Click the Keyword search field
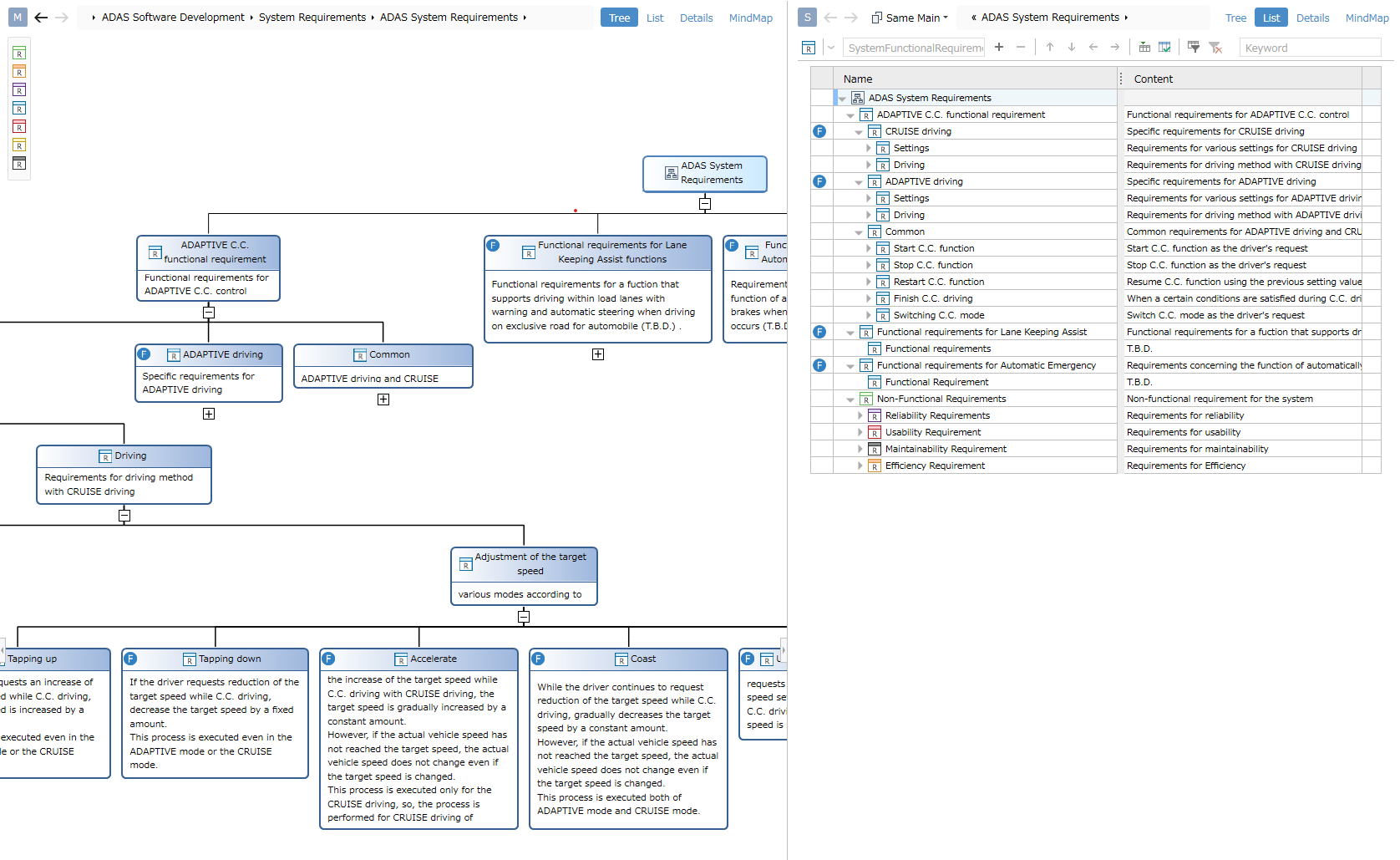Image resolution: width=1400 pixels, height=860 pixels. (x=1310, y=48)
